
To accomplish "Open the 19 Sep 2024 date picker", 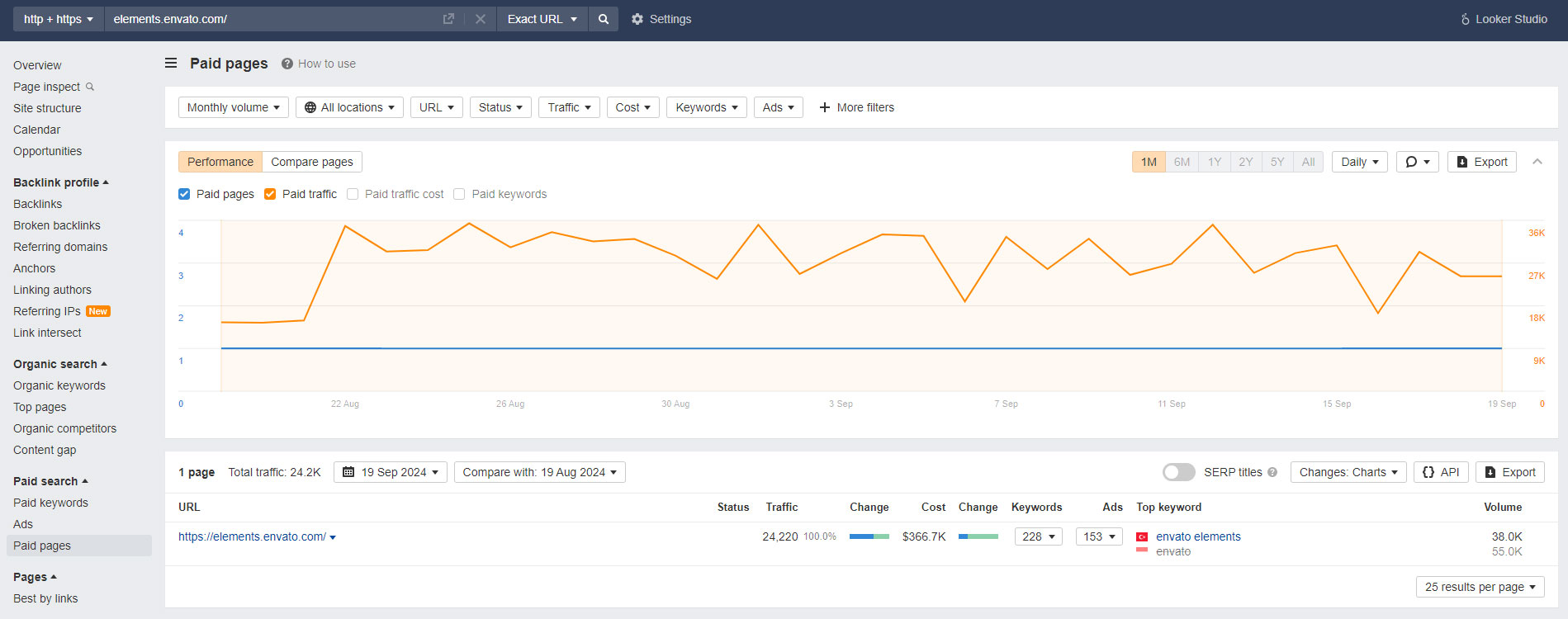I will pyautogui.click(x=391, y=472).
